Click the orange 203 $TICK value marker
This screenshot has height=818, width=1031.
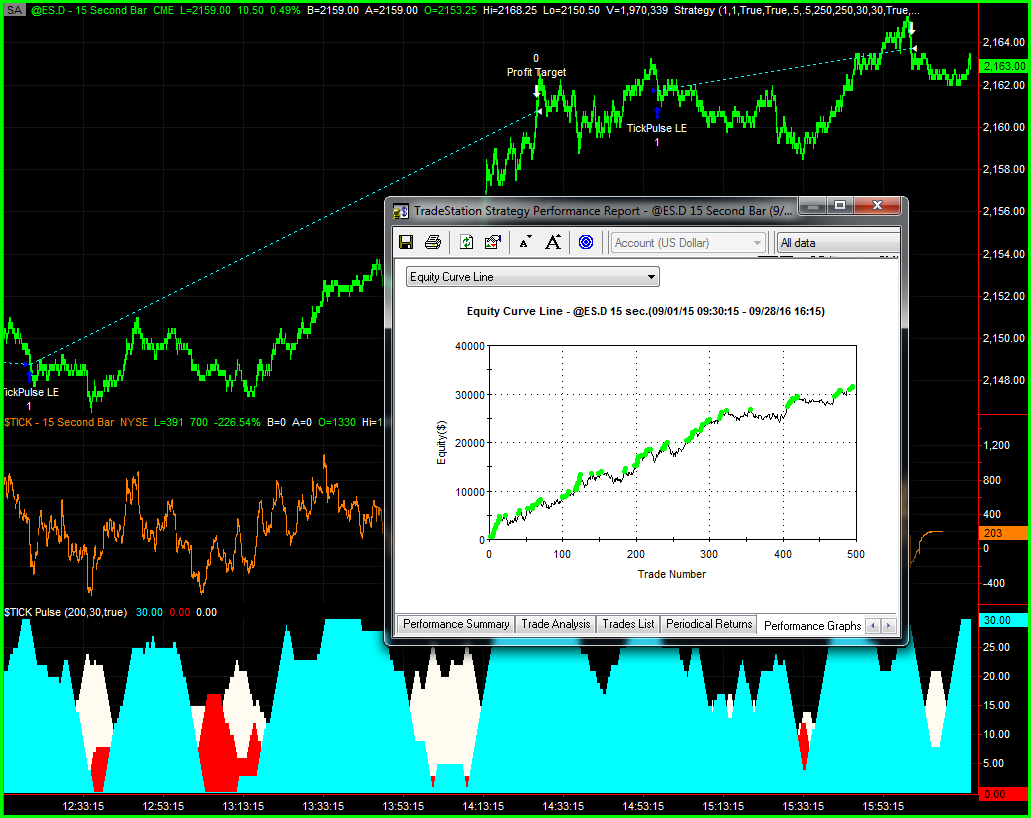click(1003, 533)
